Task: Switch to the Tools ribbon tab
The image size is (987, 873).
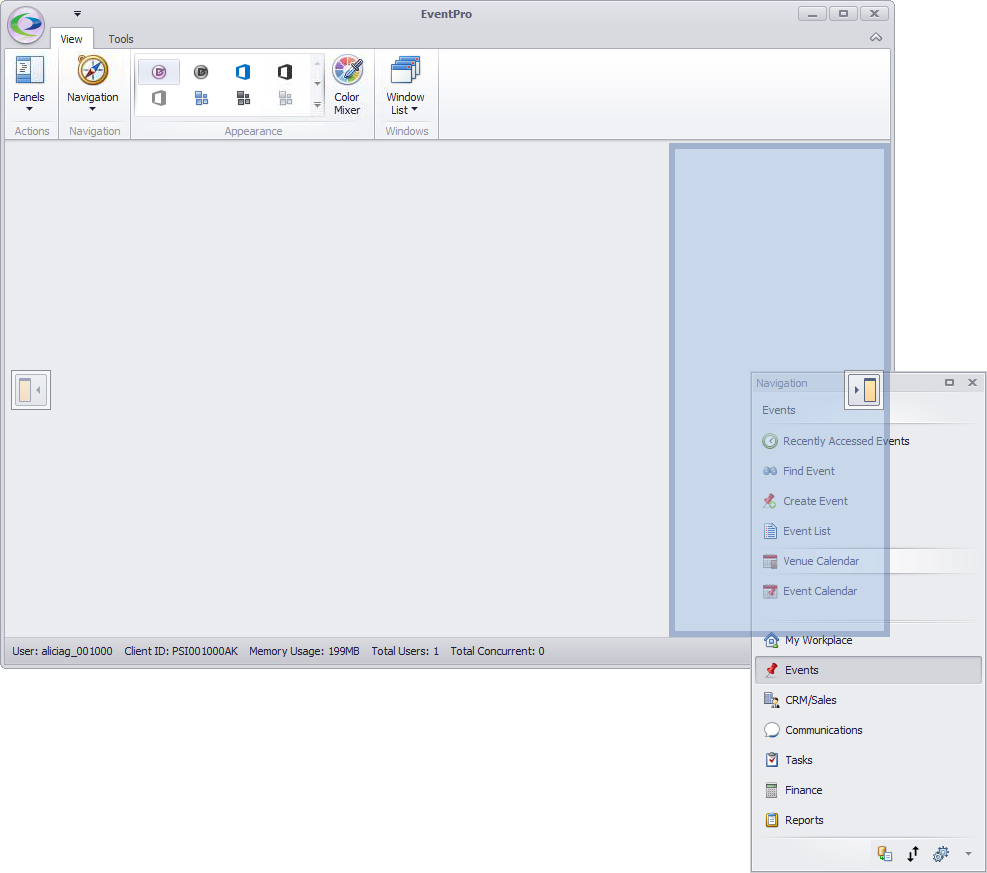Action: [x=121, y=39]
